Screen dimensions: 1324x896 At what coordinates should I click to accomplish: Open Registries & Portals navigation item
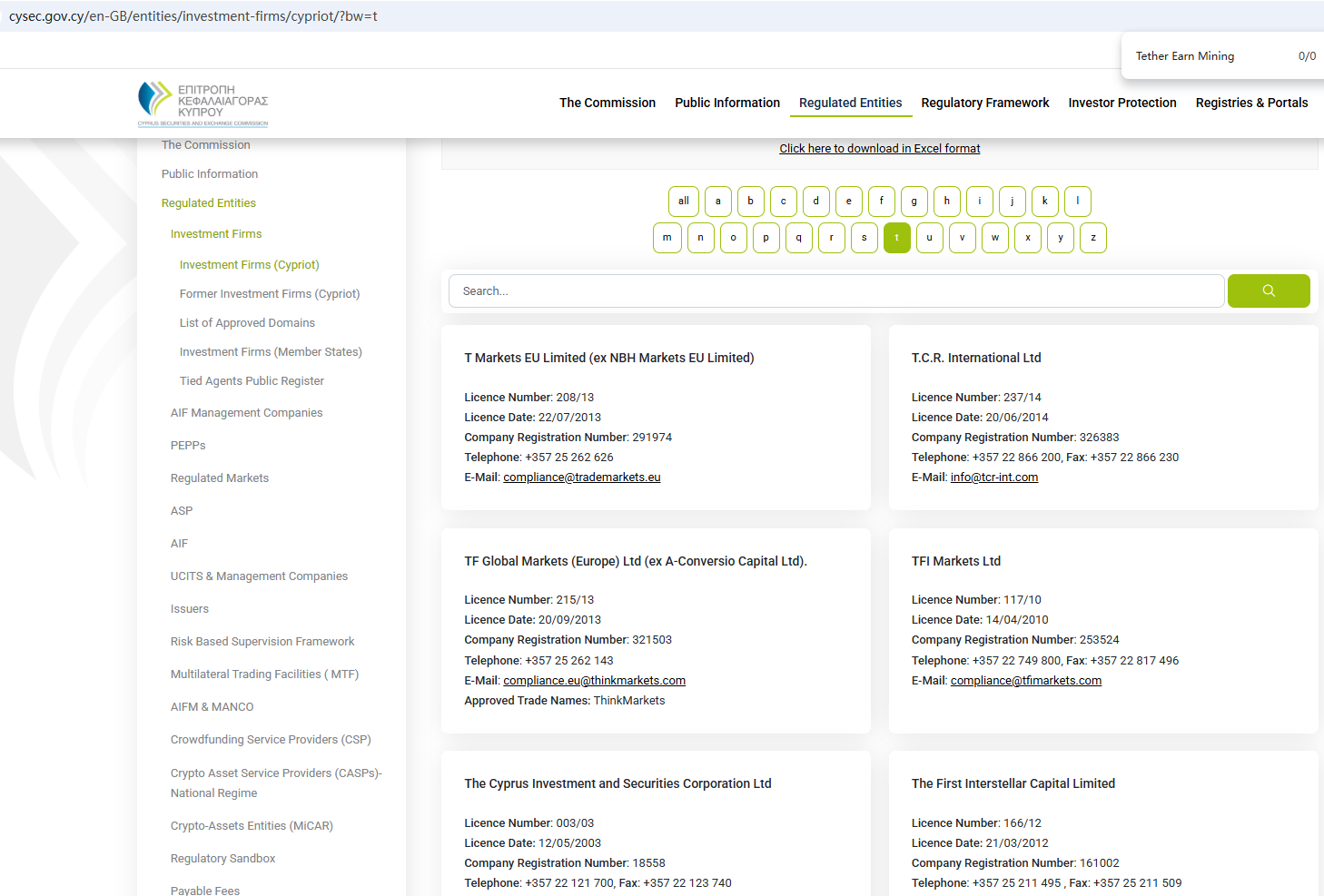[1250, 103]
